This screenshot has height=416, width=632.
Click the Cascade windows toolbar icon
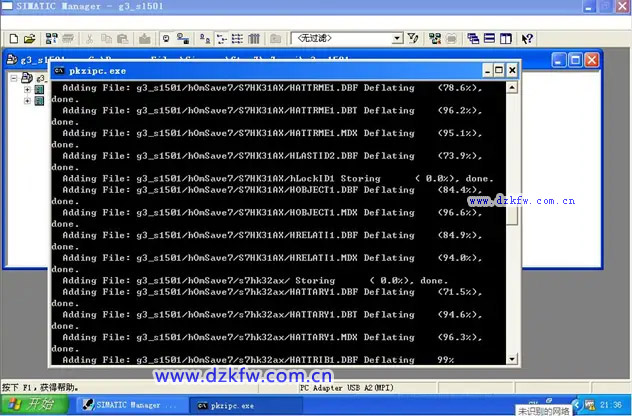pos(473,38)
